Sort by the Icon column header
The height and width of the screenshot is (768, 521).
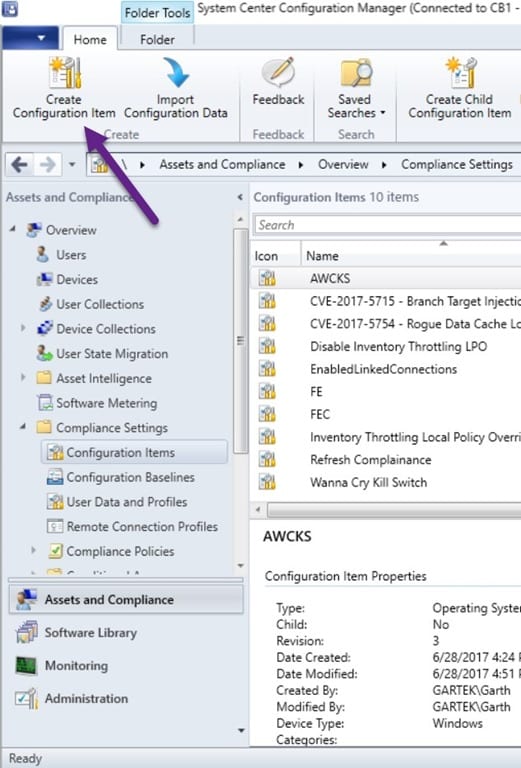coord(276,255)
